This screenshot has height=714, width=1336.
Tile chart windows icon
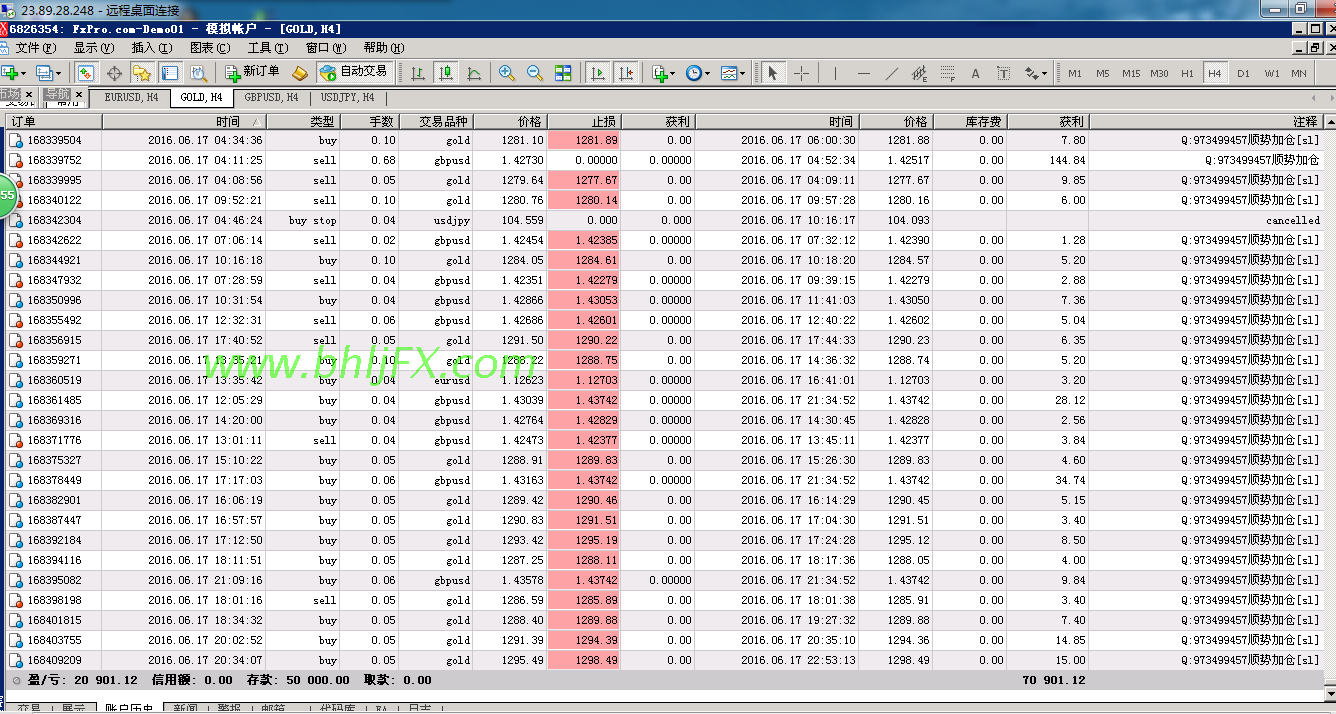point(563,73)
